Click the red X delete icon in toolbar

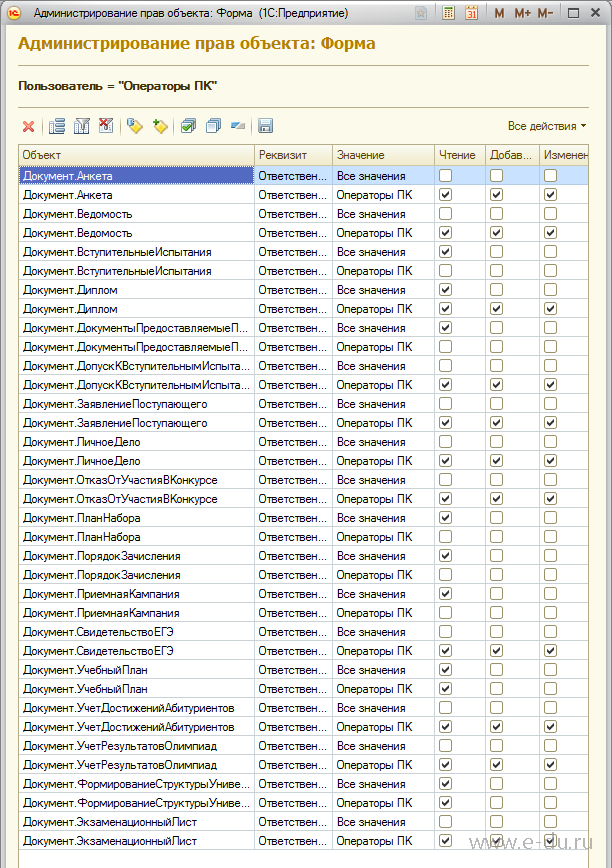point(28,127)
